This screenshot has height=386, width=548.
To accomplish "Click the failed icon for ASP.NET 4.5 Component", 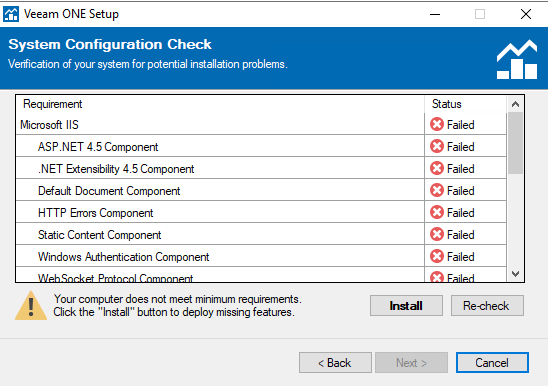I will 437,146.
